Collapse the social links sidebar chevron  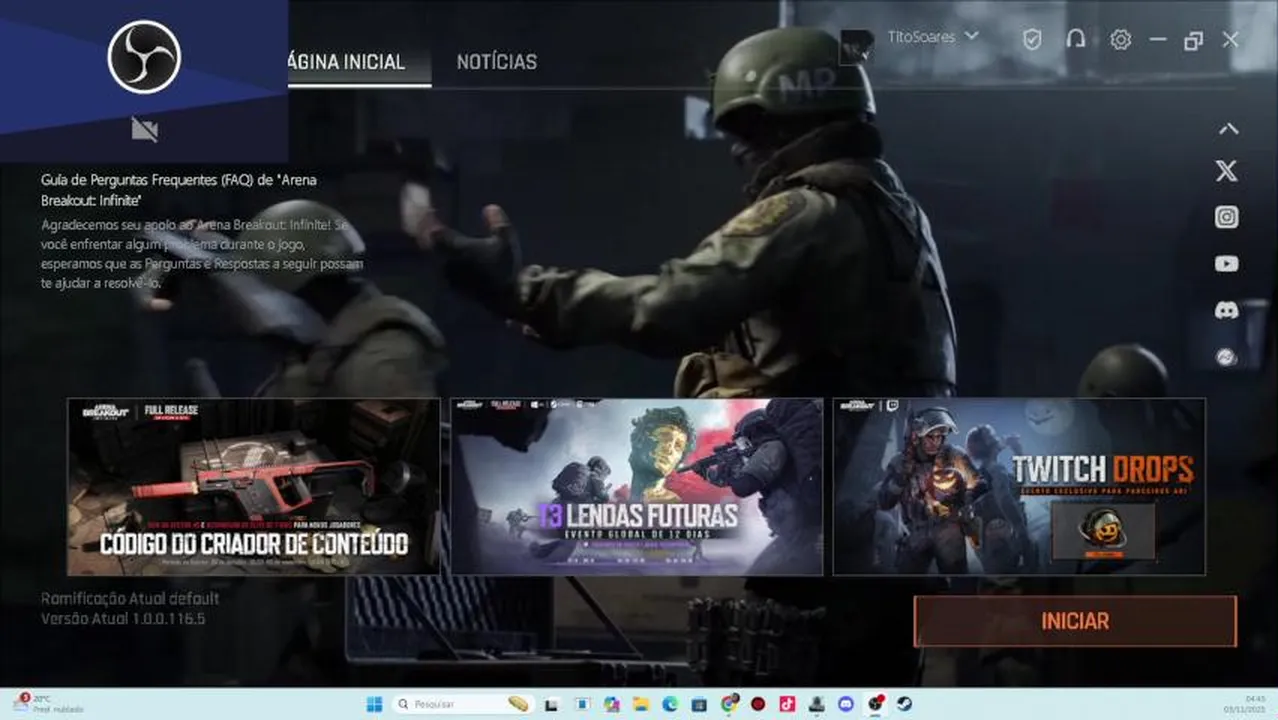pos(1228,129)
